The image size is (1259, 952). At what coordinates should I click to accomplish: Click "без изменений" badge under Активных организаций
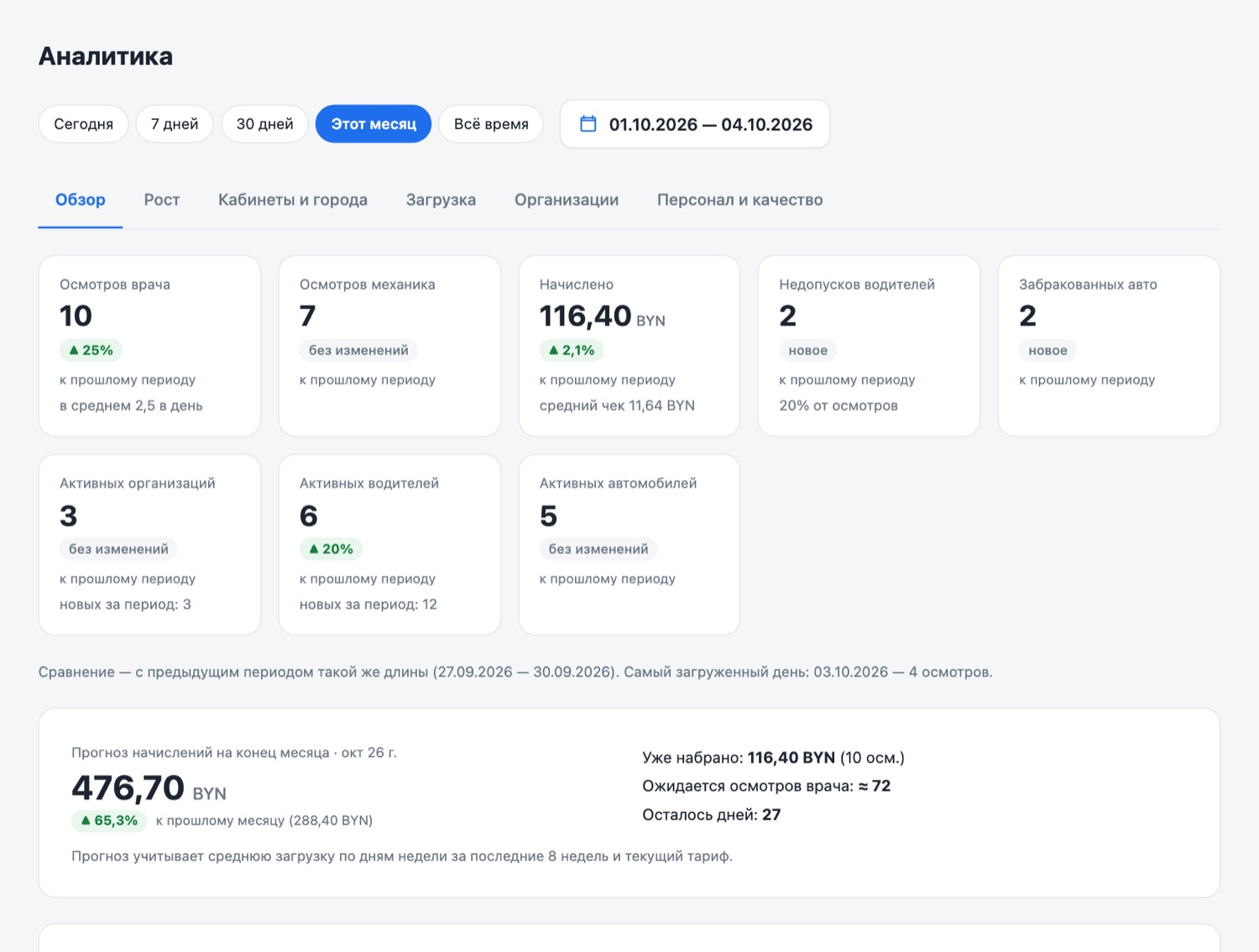(x=118, y=549)
